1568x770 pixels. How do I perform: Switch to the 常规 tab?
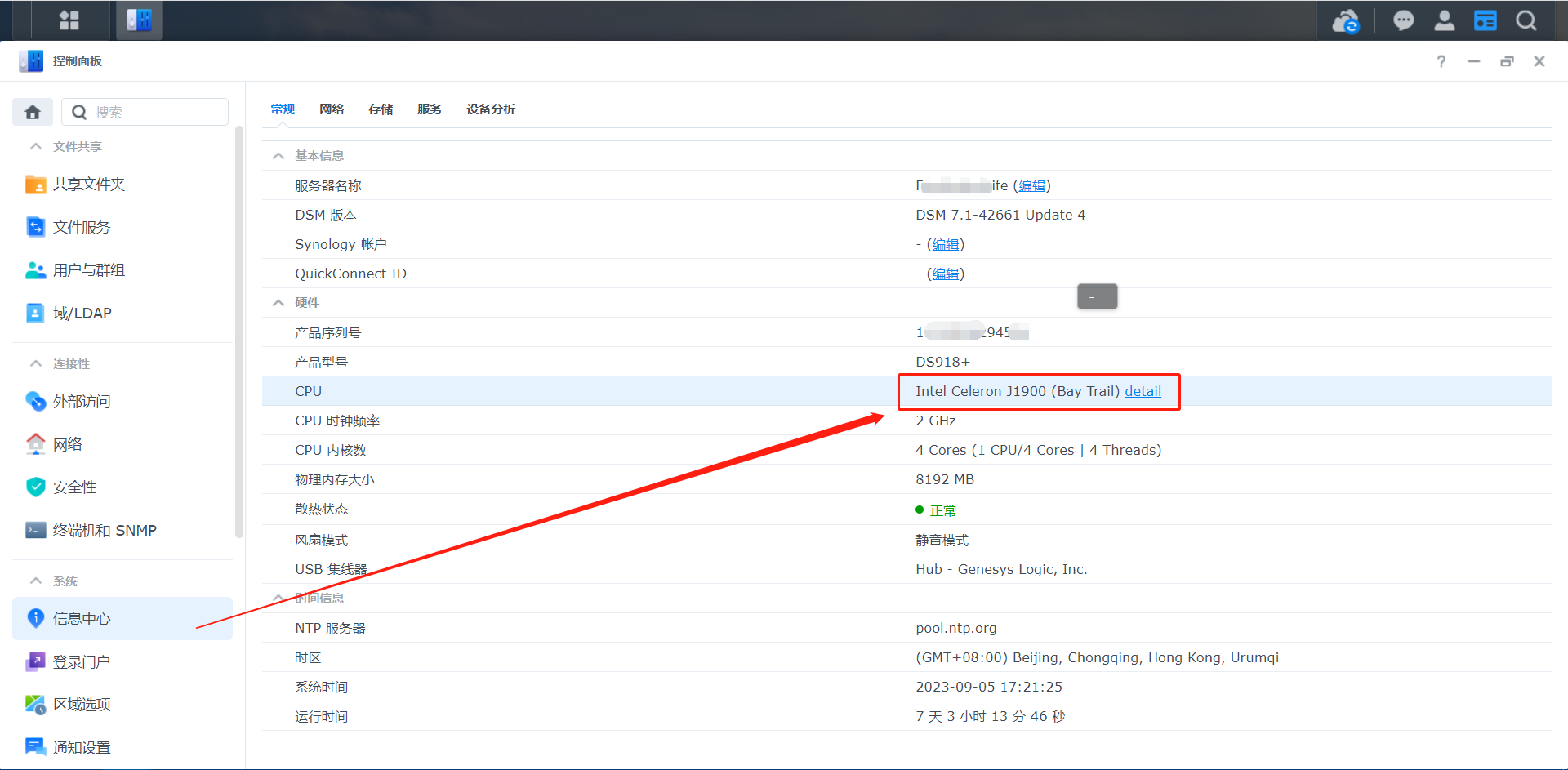pyautogui.click(x=283, y=109)
